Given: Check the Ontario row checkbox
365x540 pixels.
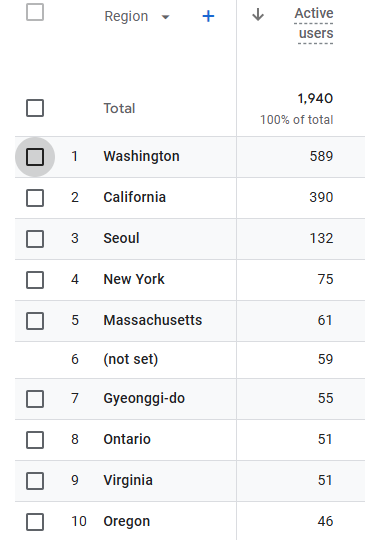Looking at the screenshot, I should coord(35,440).
